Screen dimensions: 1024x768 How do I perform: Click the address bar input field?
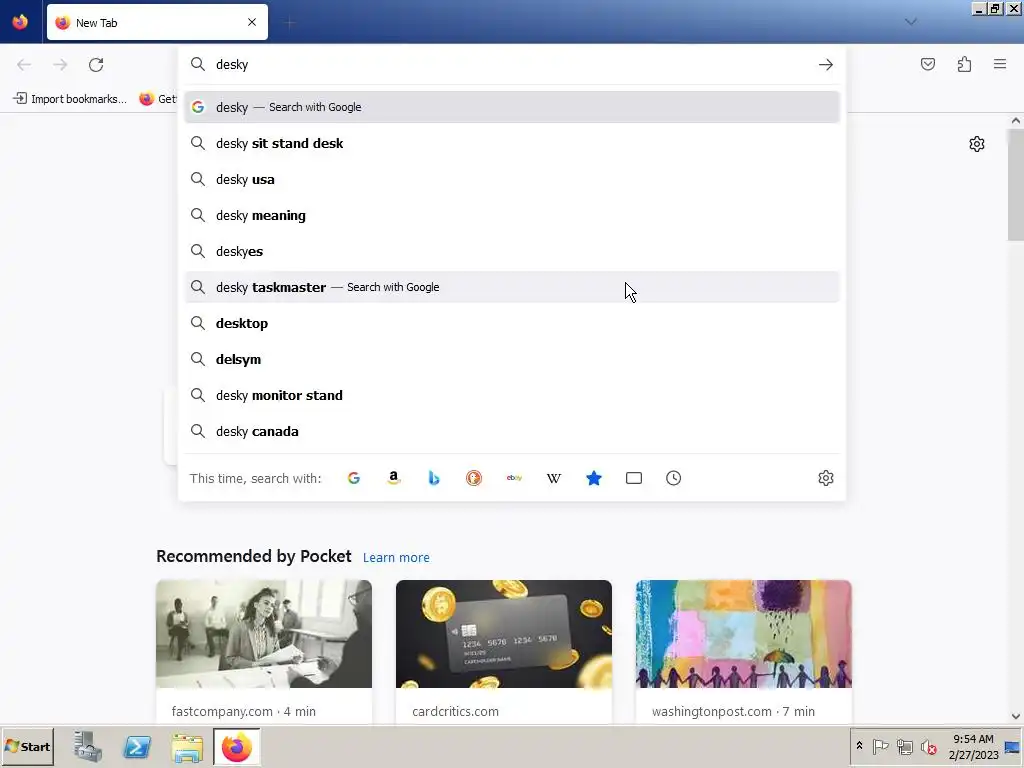[513, 65]
